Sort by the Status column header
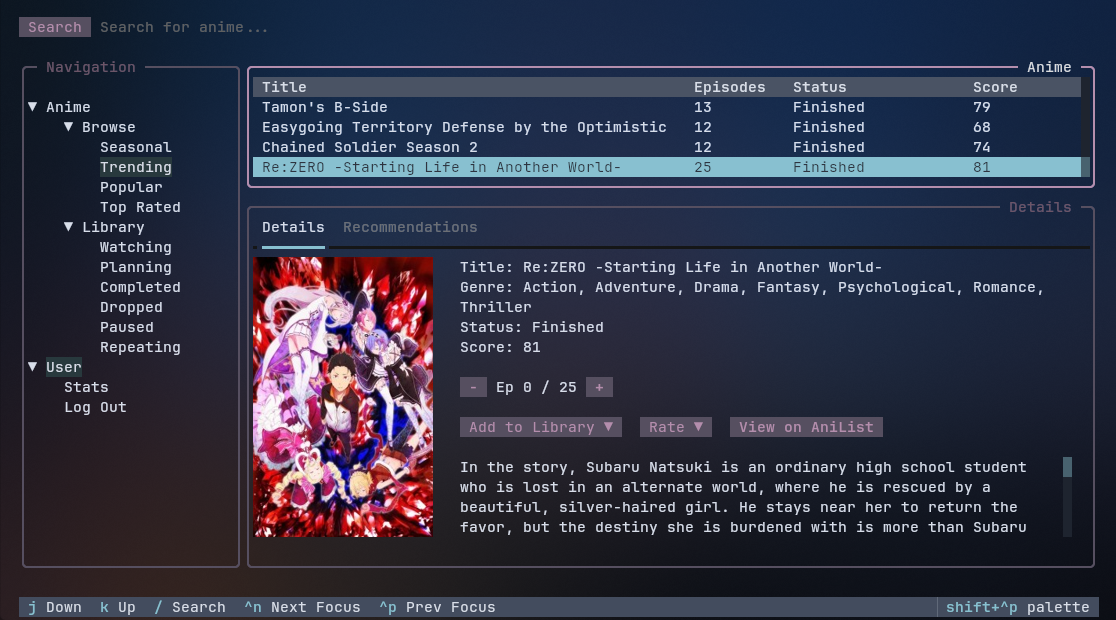 (x=820, y=87)
